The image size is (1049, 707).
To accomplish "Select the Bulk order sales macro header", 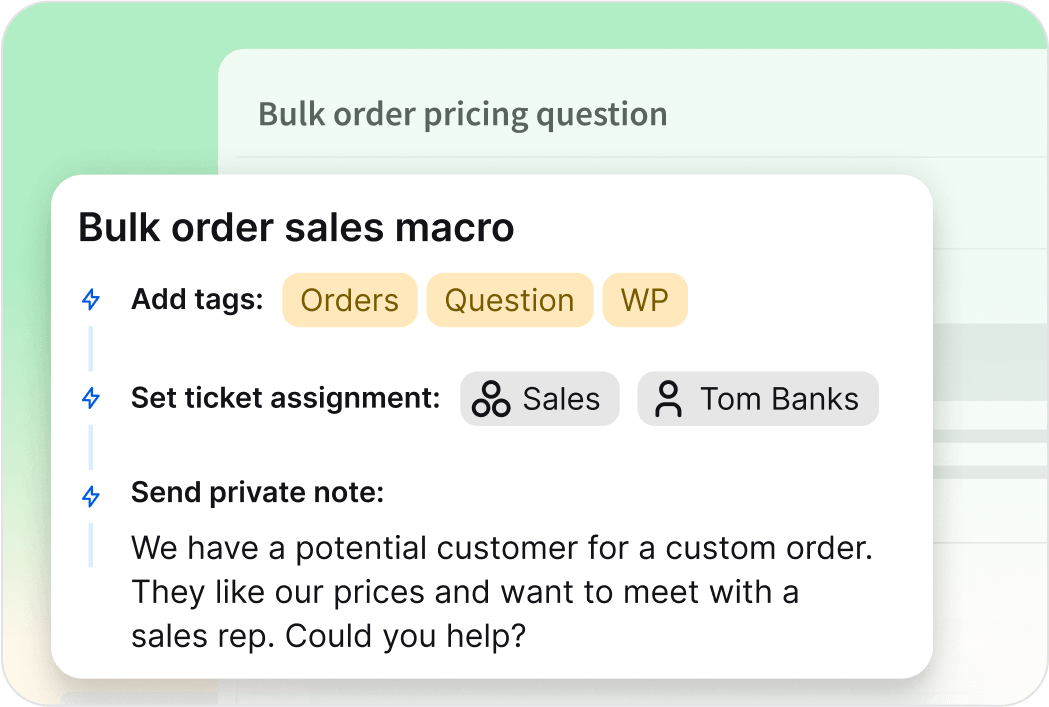I will coord(295,227).
